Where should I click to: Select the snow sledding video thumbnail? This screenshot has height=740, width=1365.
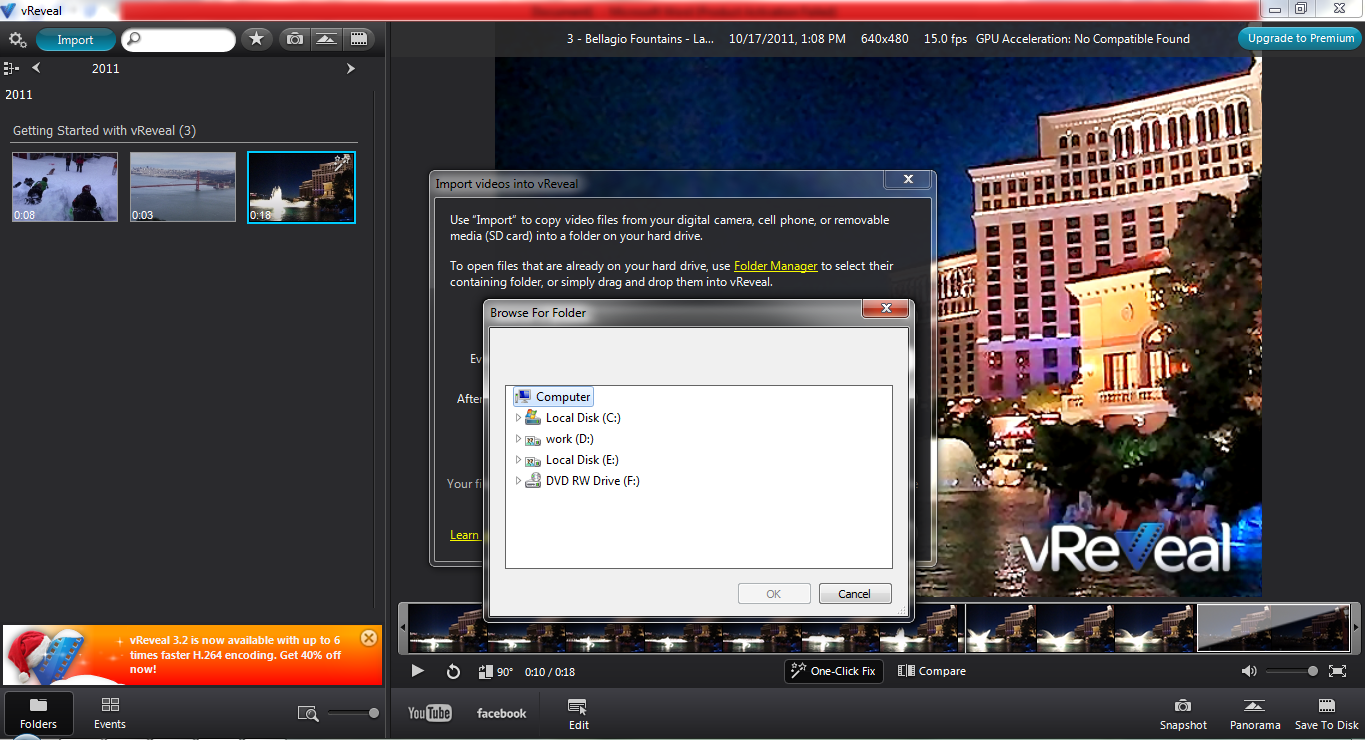pyautogui.click(x=65, y=187)
